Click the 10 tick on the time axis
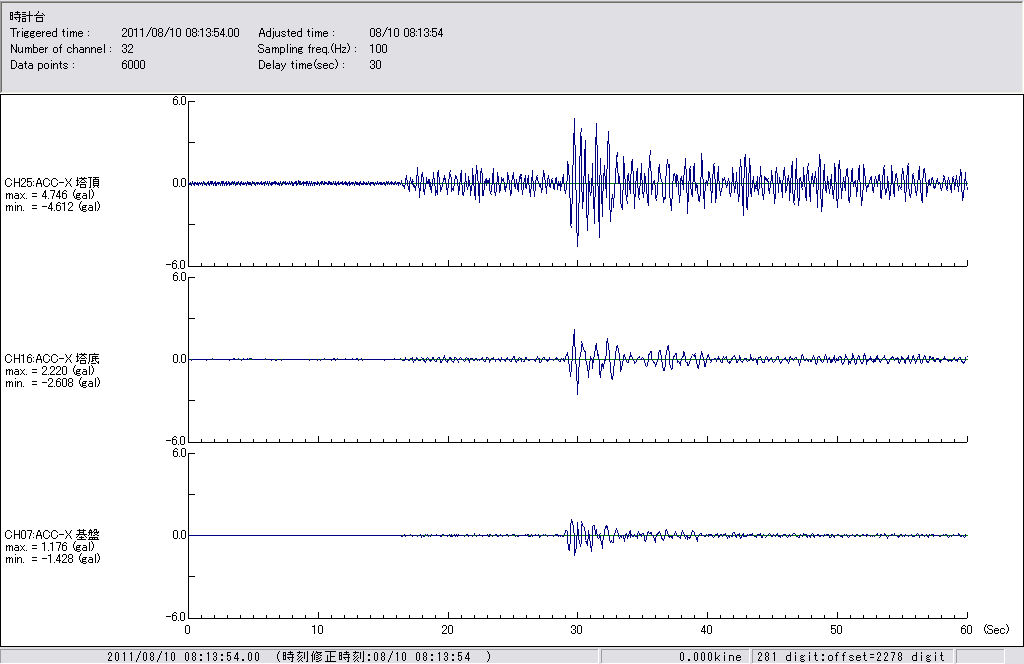Viewport: 1024px width, 664px height. pyautogui.click(x=318, y=630)
